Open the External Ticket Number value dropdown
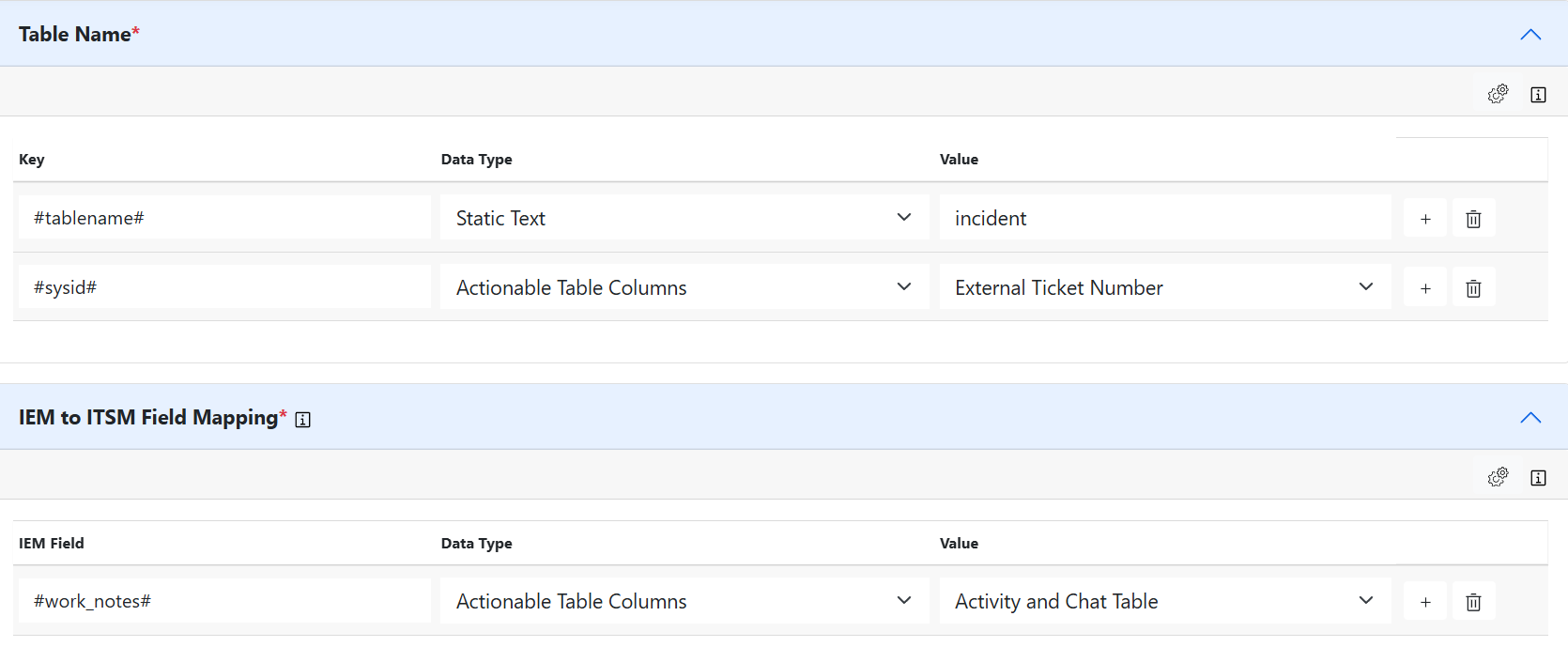Image resolution: width=1568 pixels, height=647 pixels. point(1164,287)
